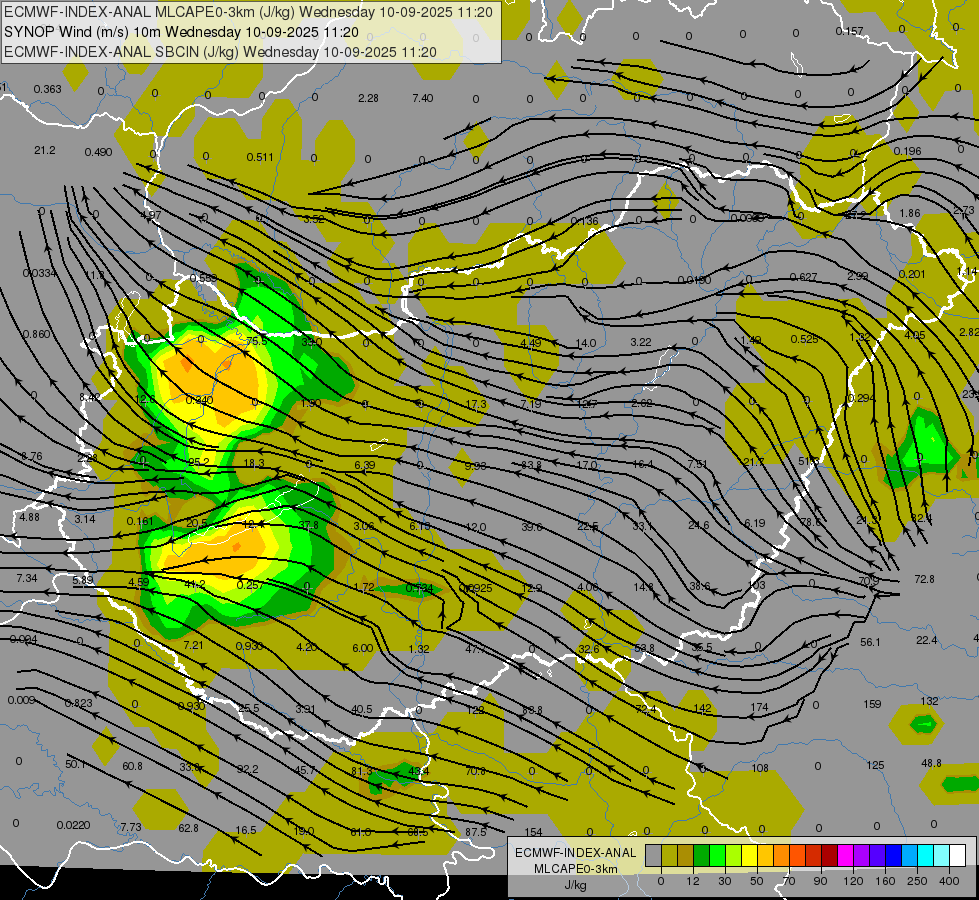Image resolution: width=979 pixels, height=900 pixels.
Task: Click the map value 60.8
Action: pos(132,766)
